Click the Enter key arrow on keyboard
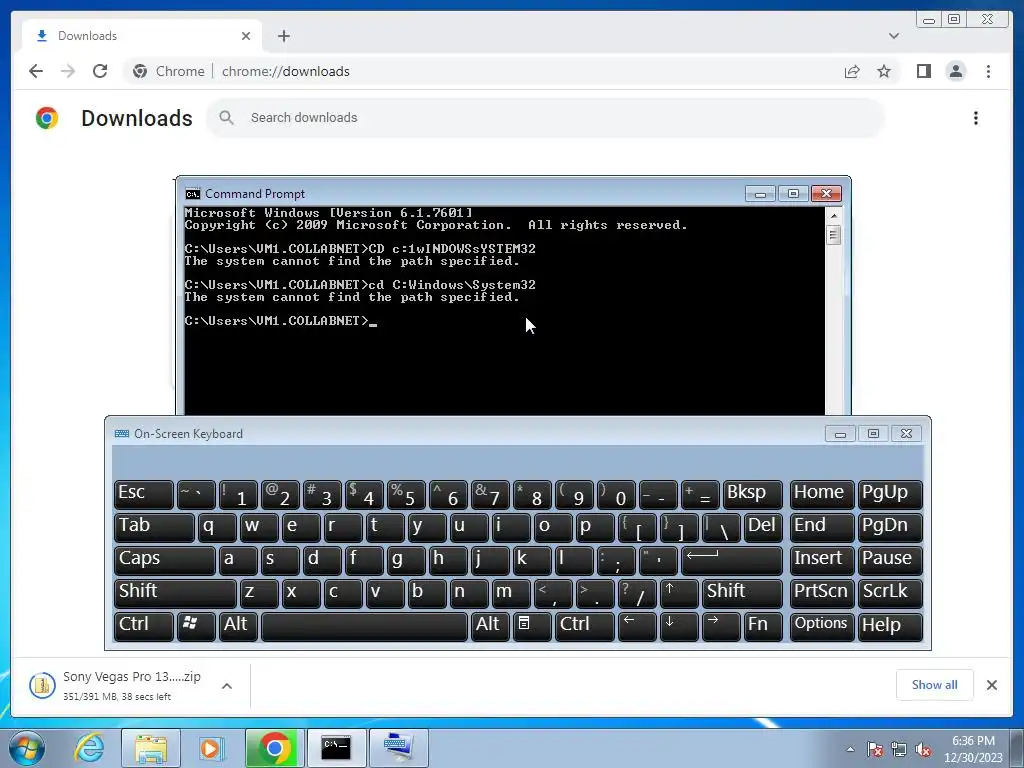1024x768 pixels. tap(731, 560)
